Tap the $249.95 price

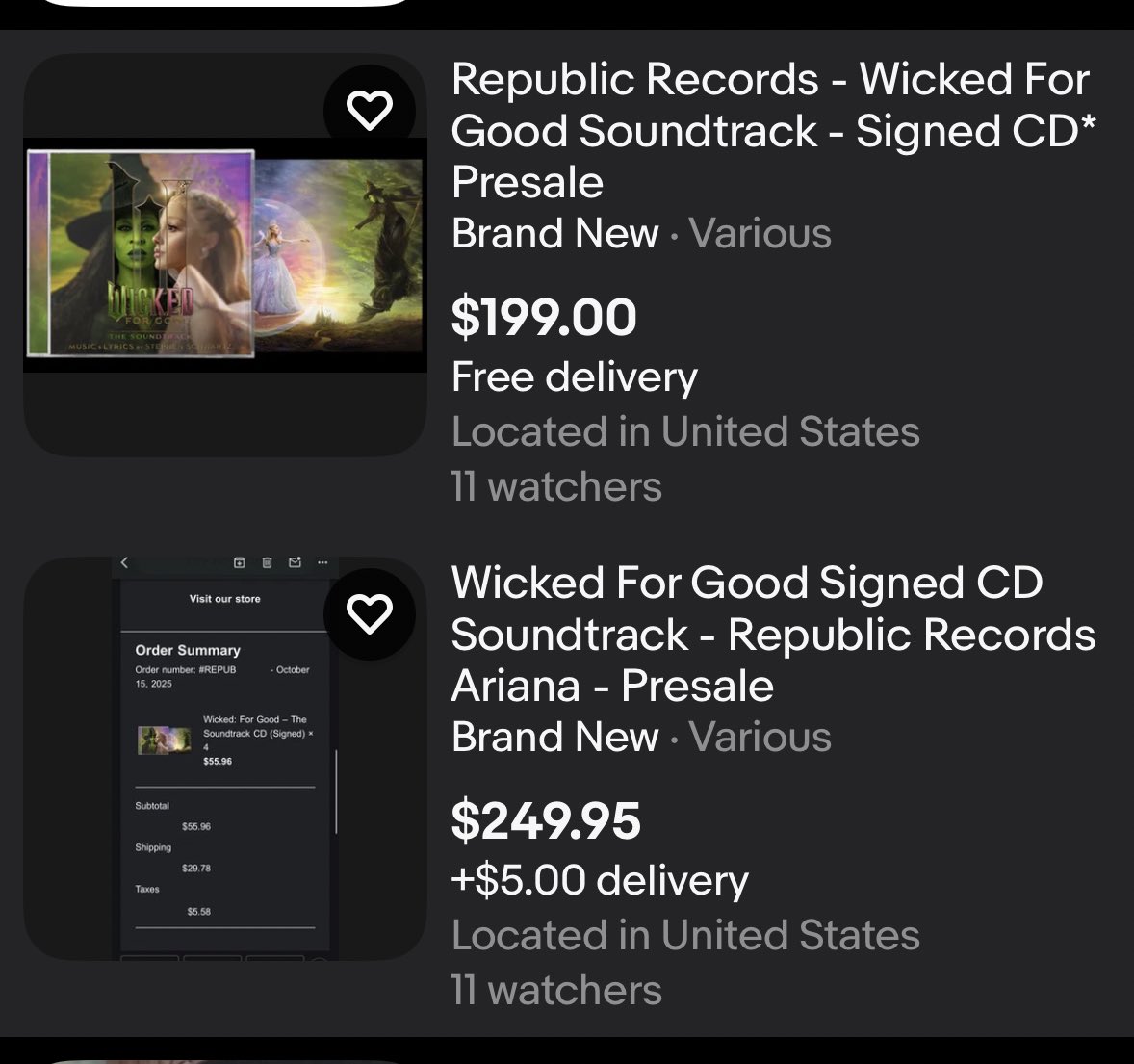pos(546,820)
